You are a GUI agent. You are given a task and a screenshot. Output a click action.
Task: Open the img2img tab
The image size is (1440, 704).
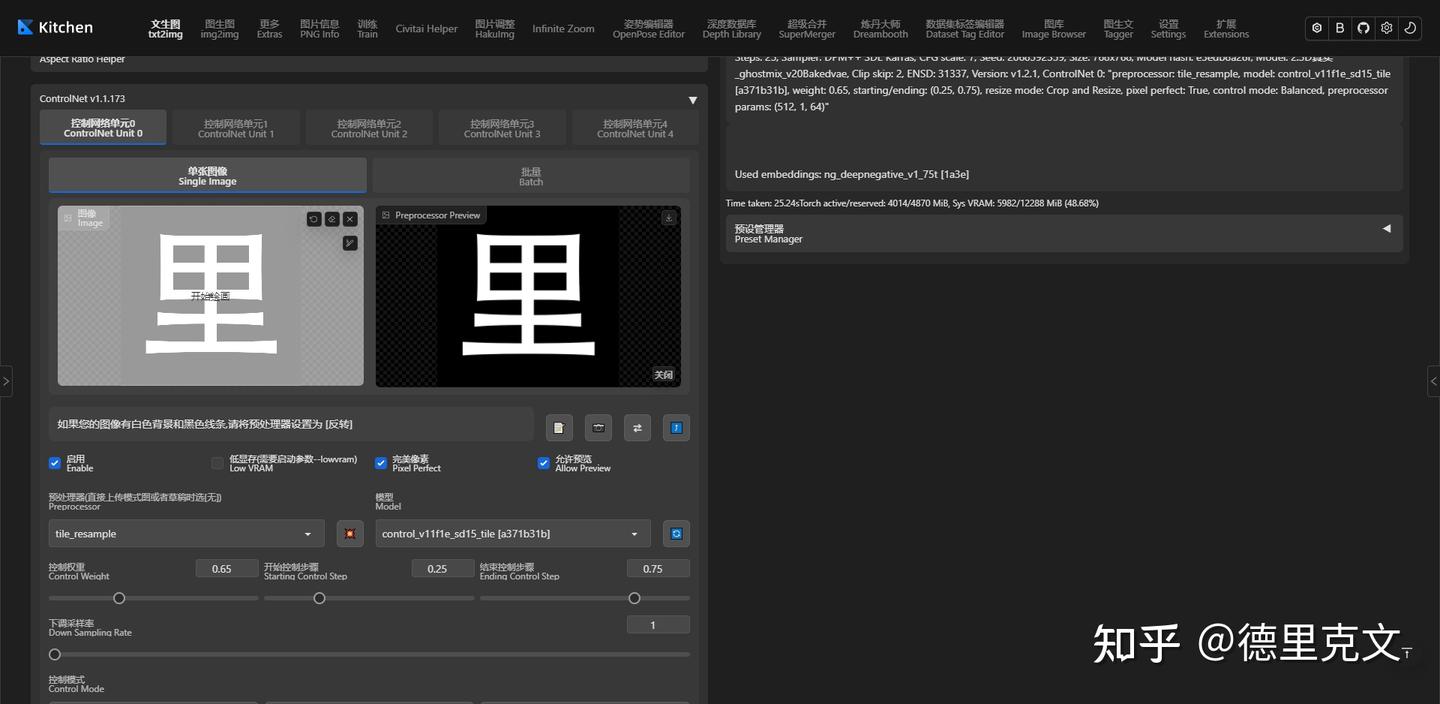(219, 27)
